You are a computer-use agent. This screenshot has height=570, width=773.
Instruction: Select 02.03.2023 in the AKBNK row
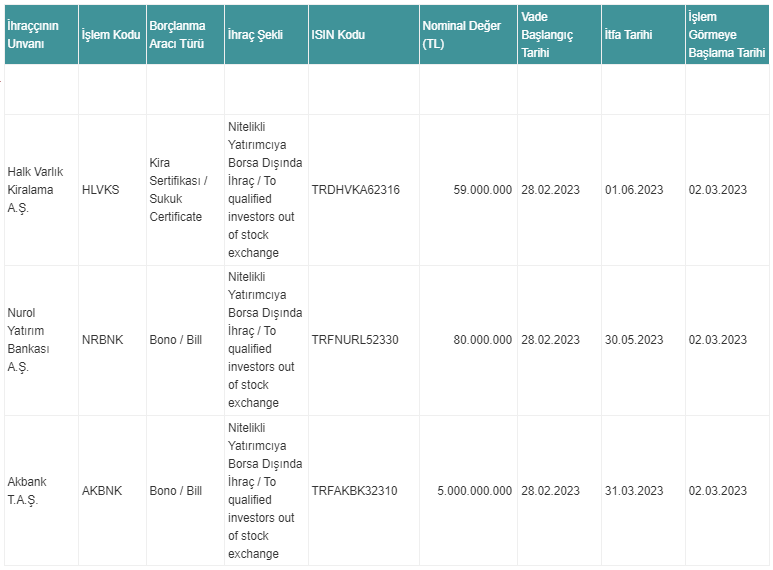[x=718, y=491]
